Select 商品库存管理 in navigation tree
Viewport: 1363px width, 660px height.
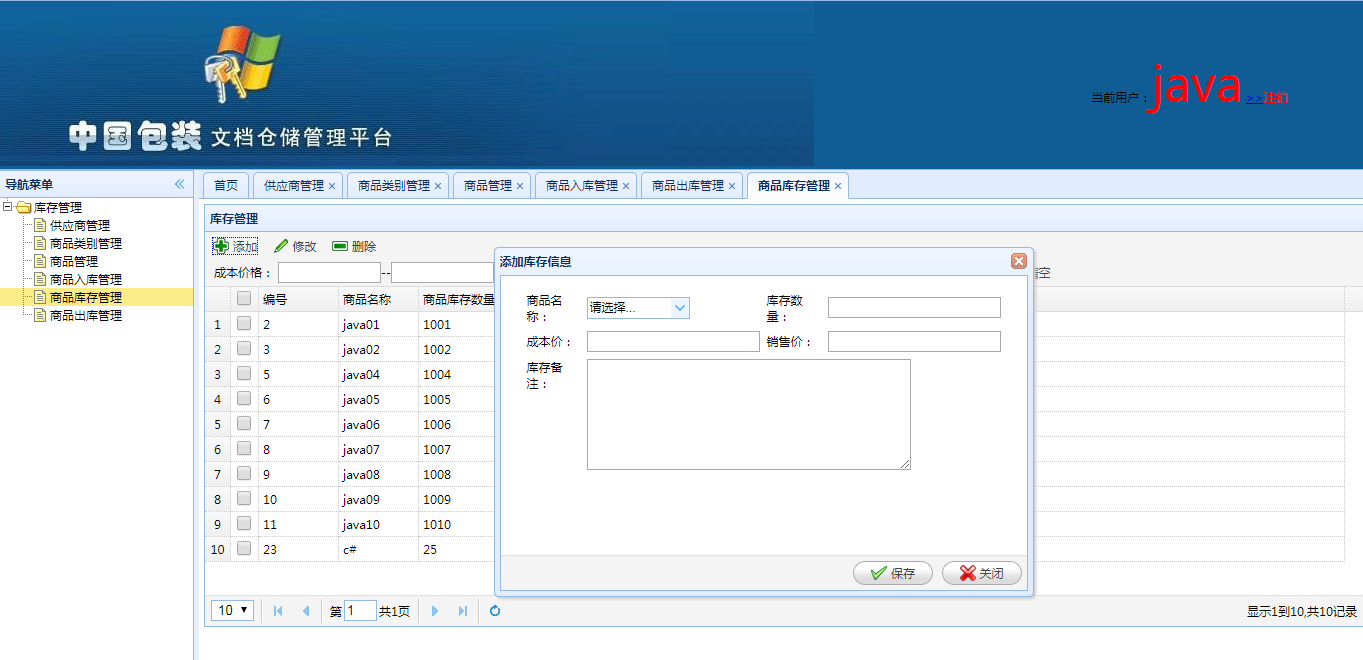[86, 298]
